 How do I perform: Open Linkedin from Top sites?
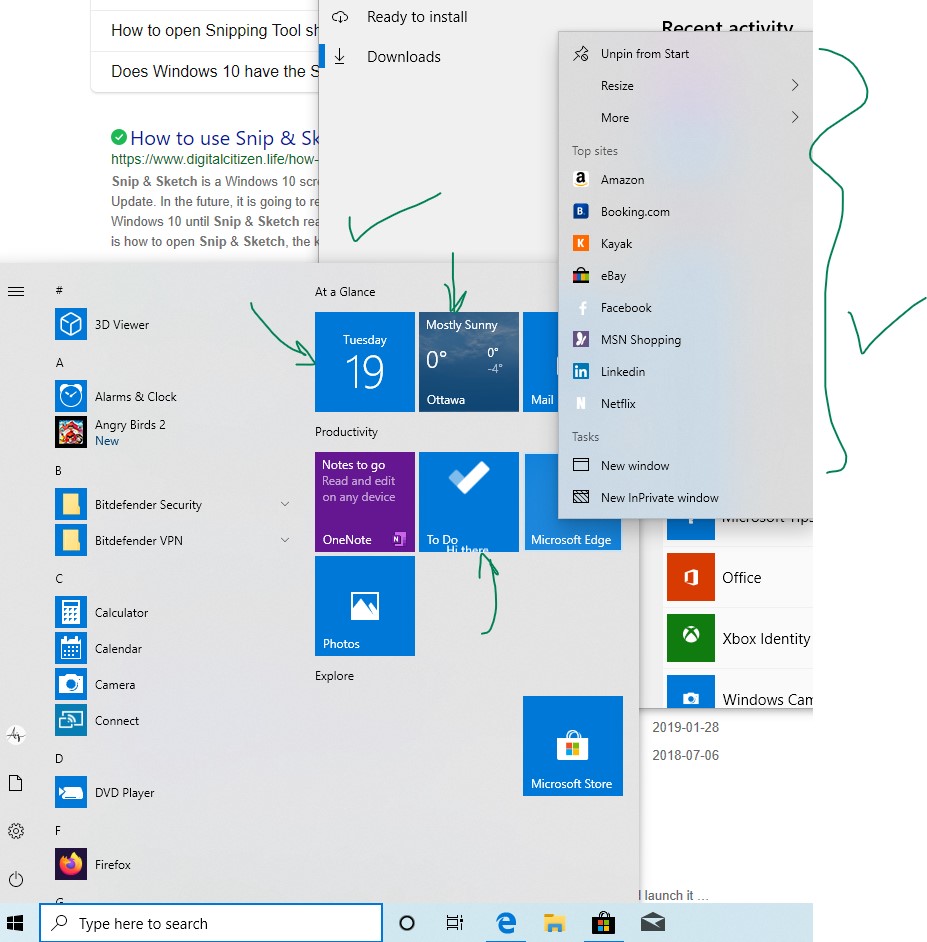tap(685, 371)
